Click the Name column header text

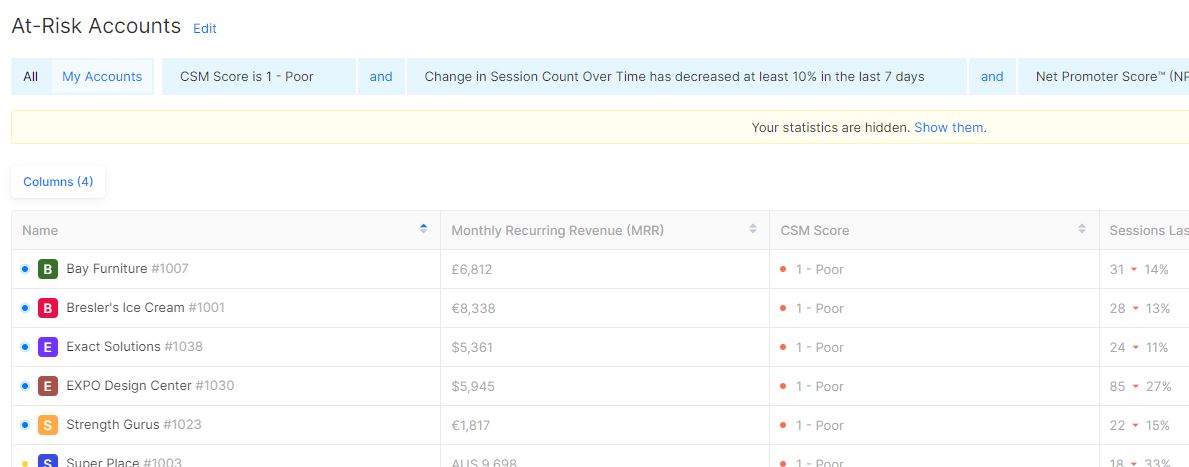coord(39,230)
